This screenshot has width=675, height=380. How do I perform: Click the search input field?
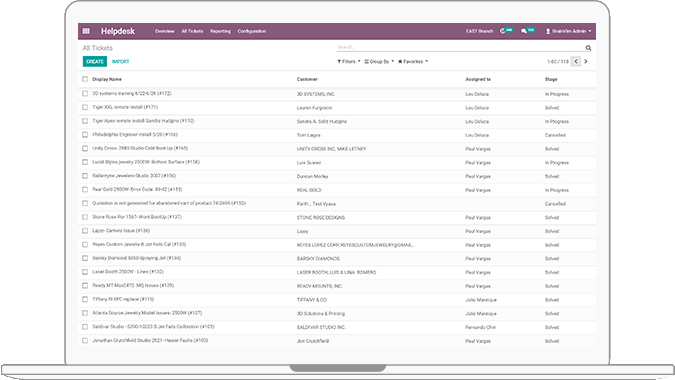point(461,47)
